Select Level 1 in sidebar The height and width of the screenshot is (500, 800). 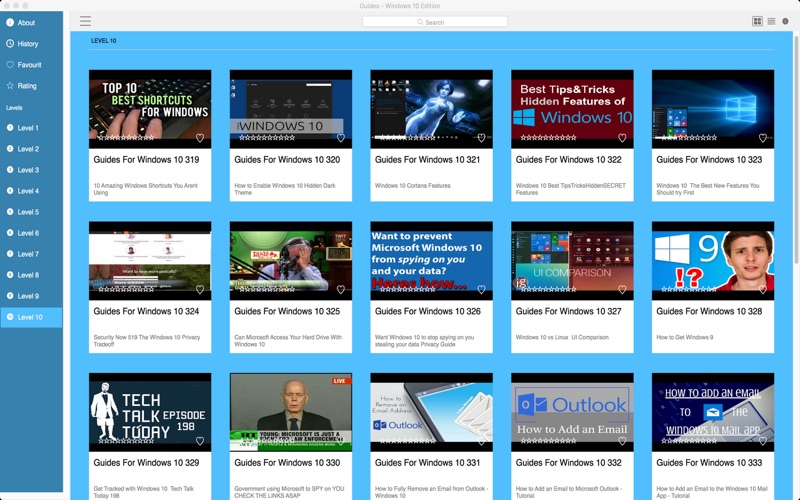pyautogui.click(x=31, y=128)
